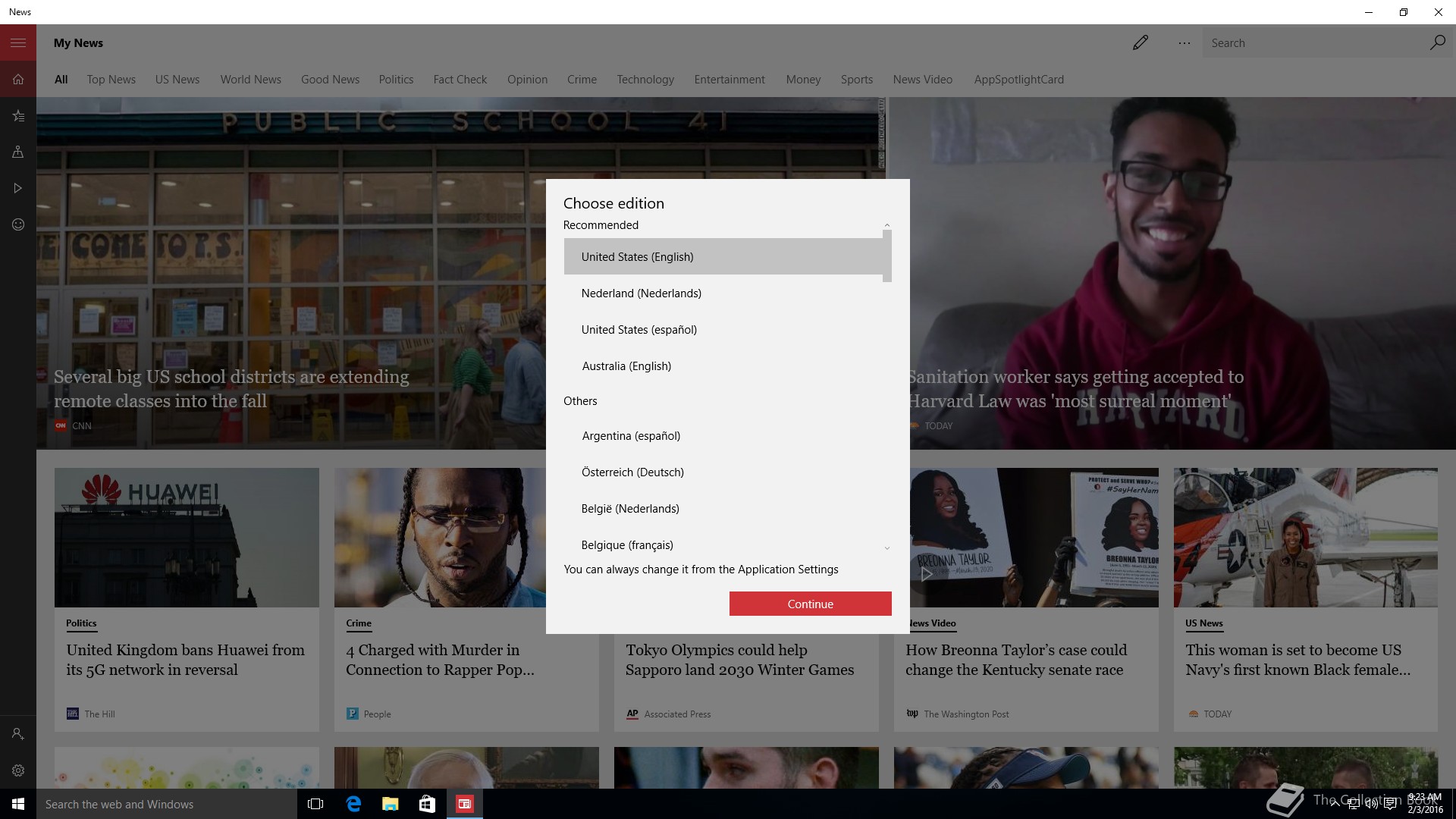Select Nederland (Nederlands) edition
Viewport: 1456px width, 819px height.
(723, 293)
